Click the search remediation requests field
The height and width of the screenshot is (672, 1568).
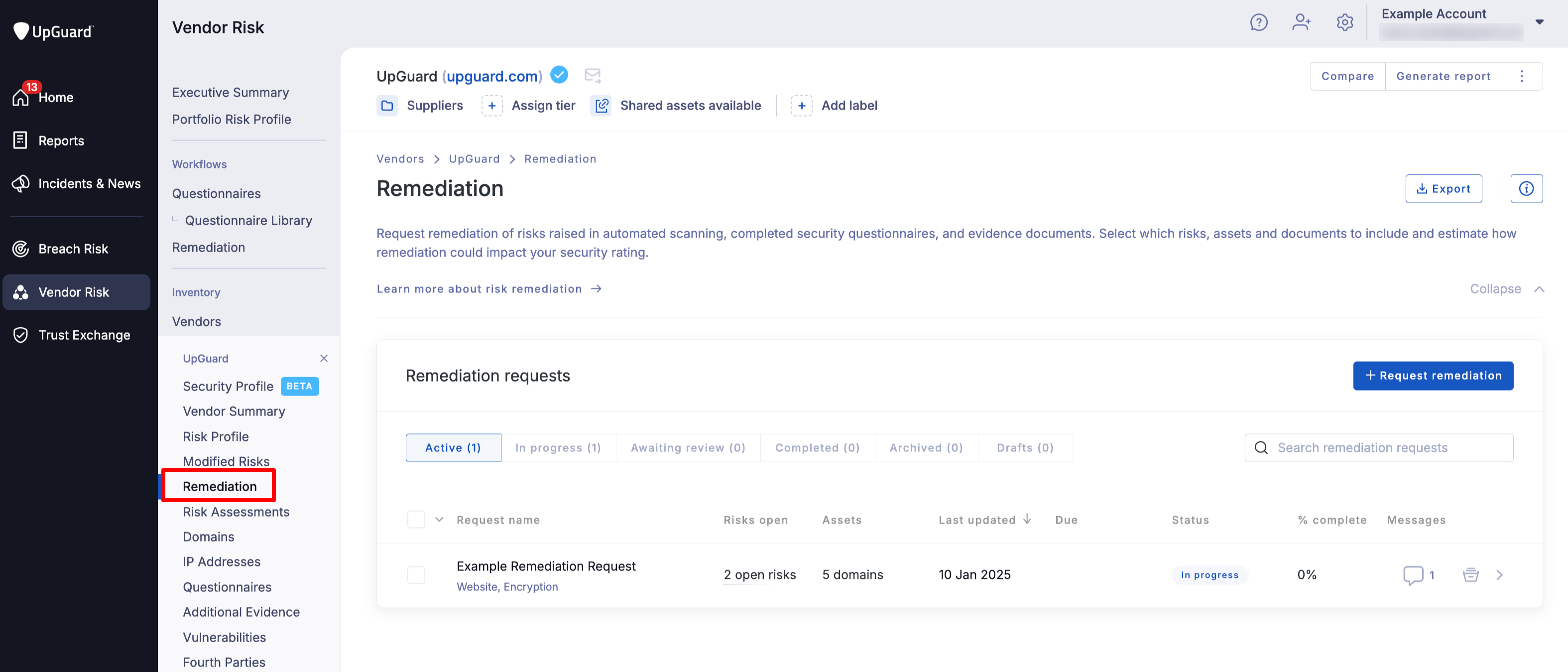point(1379,448)
